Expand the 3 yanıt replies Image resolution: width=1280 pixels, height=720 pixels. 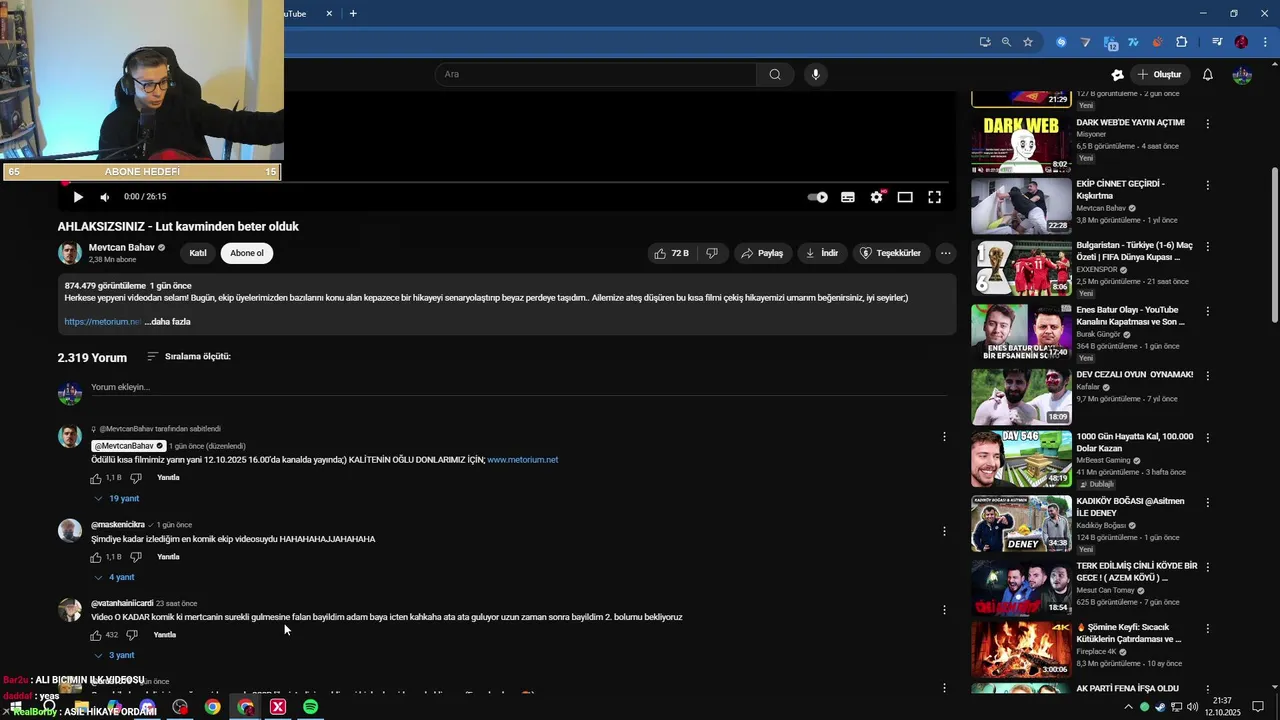[x=114, y=655]
